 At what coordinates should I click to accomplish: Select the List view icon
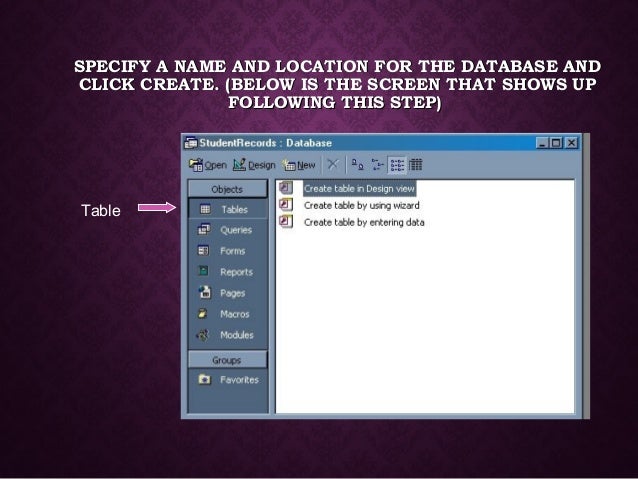[x=397, y=164]
